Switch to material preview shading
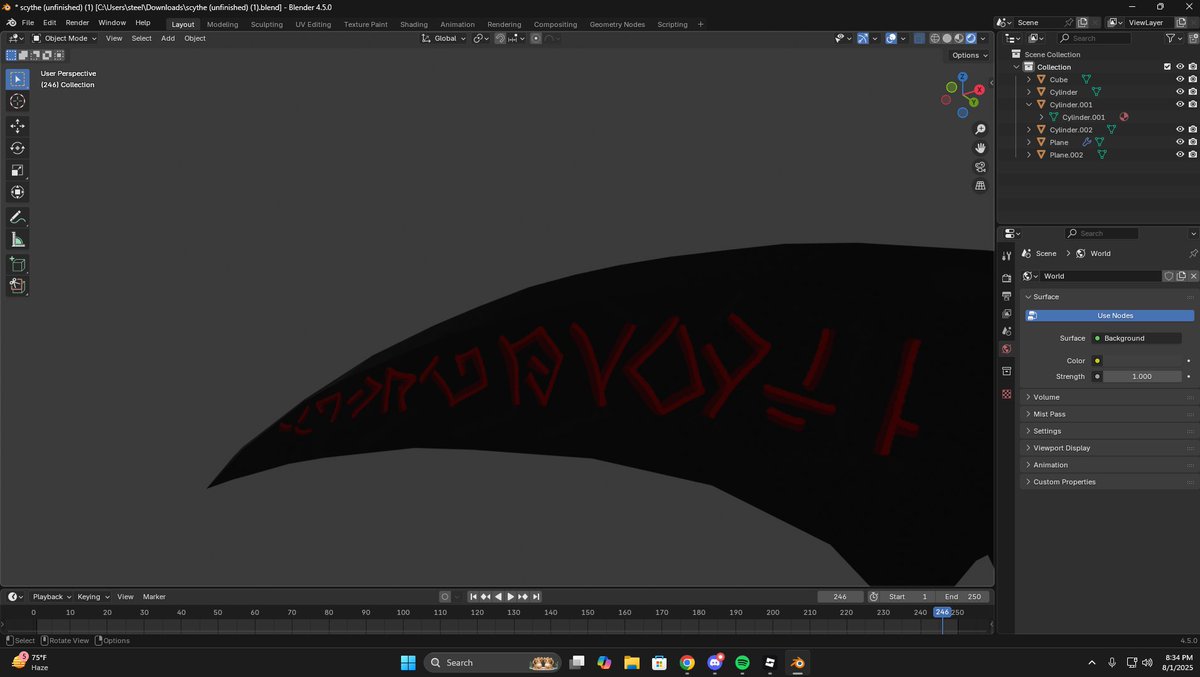This screenshot has width=1200, height=677. click(959, 38)
